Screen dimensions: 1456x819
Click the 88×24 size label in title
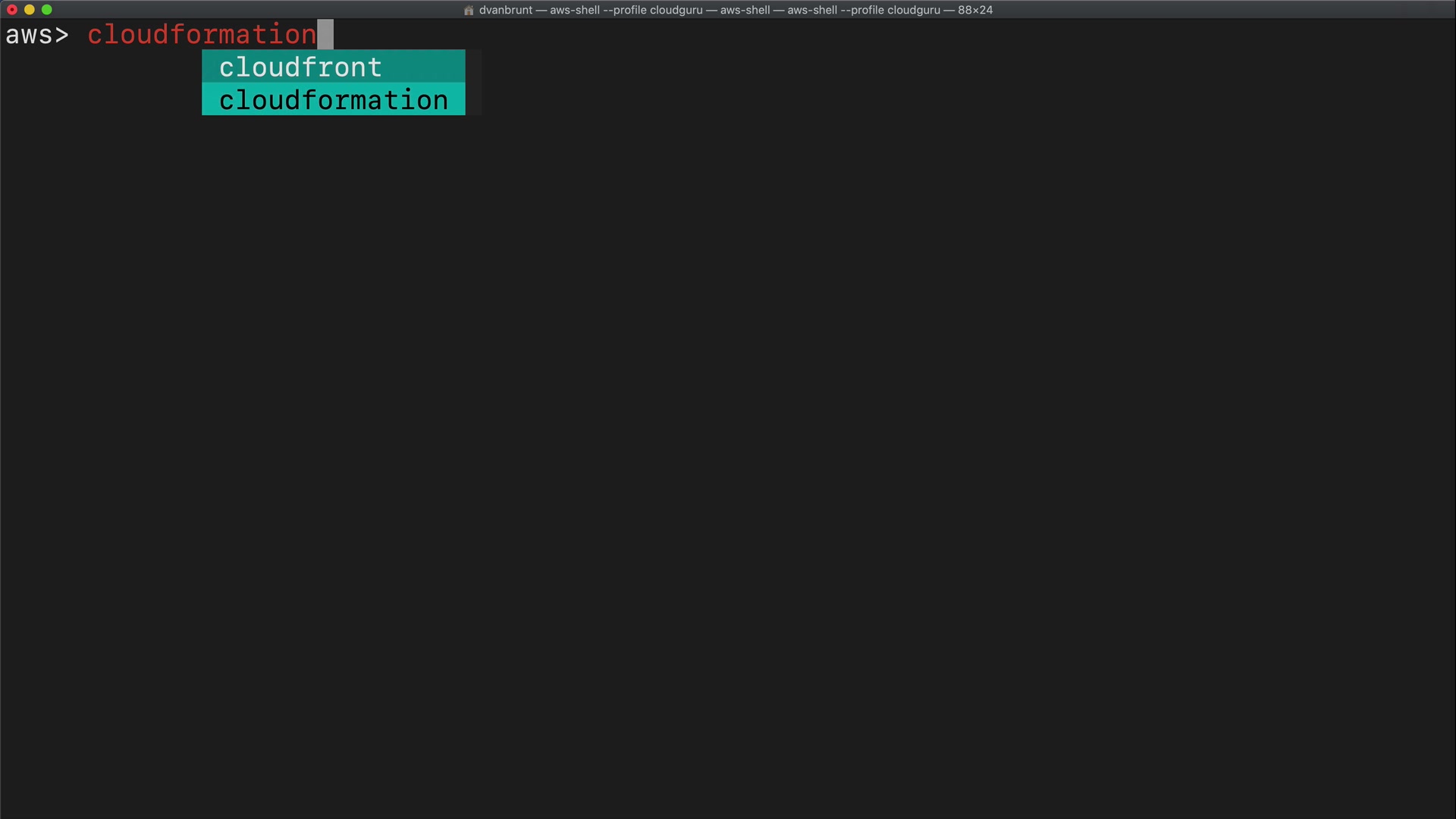tap(975, 10)
